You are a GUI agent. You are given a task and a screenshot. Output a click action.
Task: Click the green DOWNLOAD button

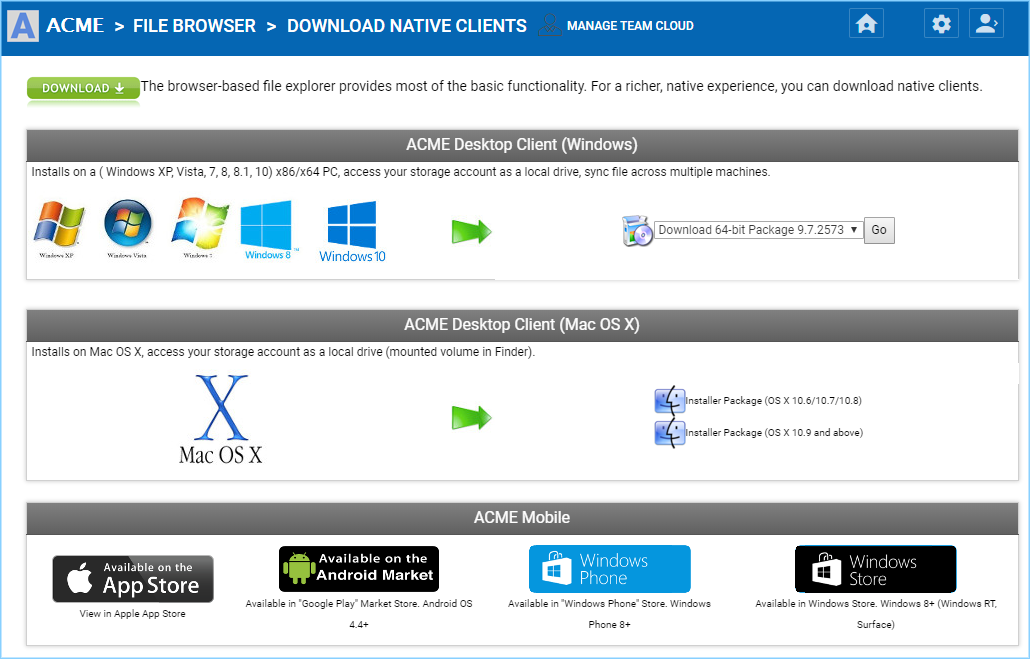pyautogui.click(x=83, y=88)
